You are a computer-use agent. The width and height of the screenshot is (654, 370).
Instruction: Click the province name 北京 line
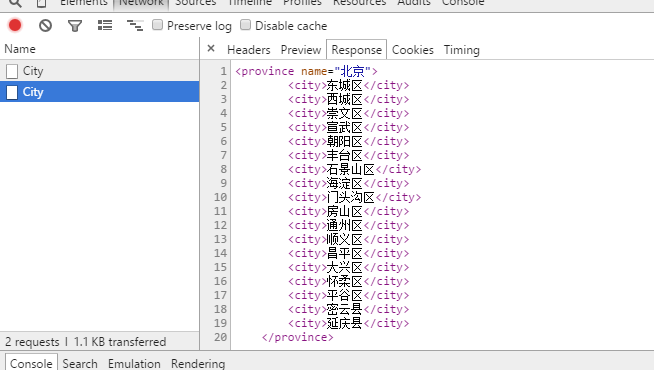pyautogui.click(x=306, y=71)
